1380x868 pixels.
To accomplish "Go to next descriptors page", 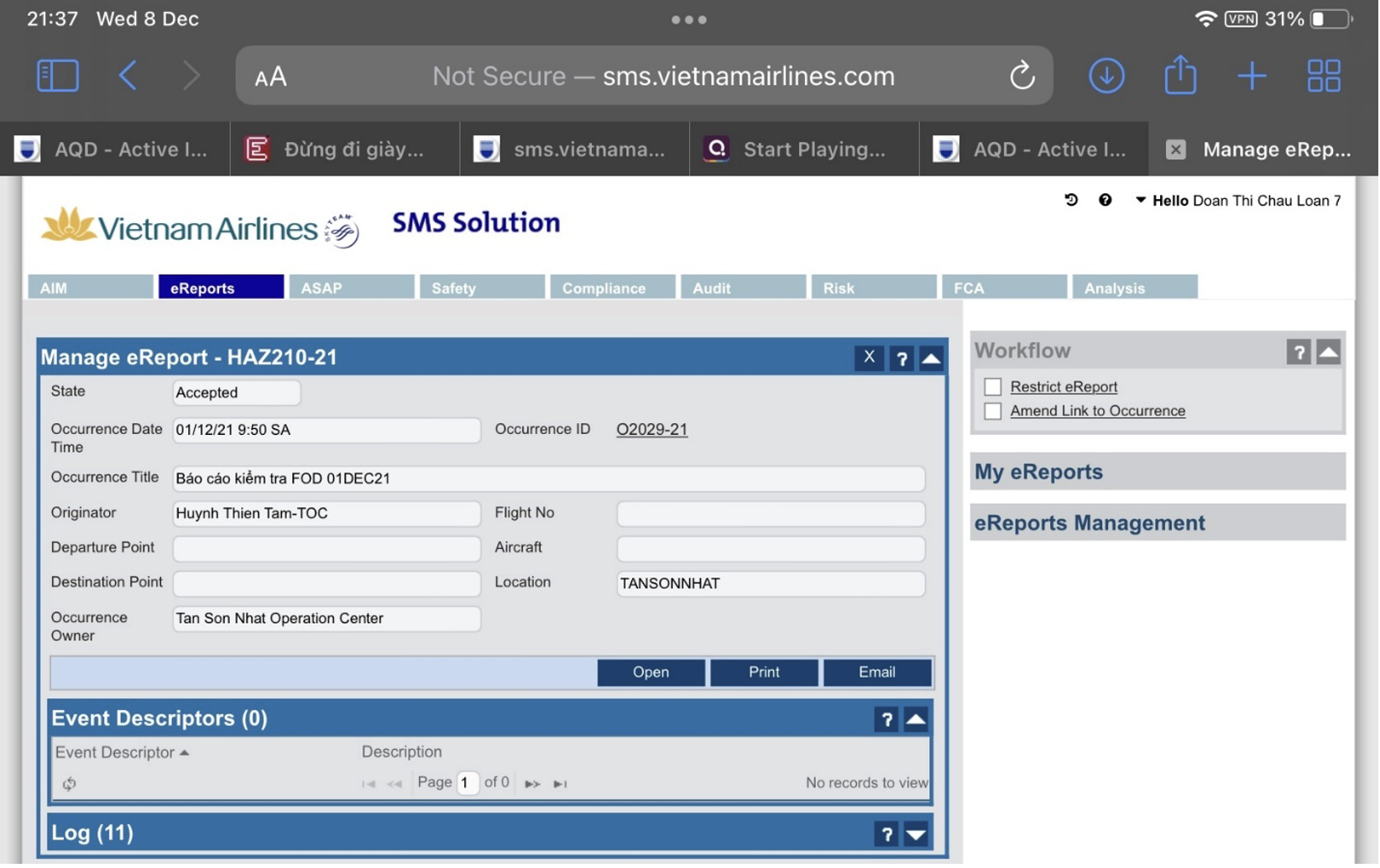I will point(532,784).
